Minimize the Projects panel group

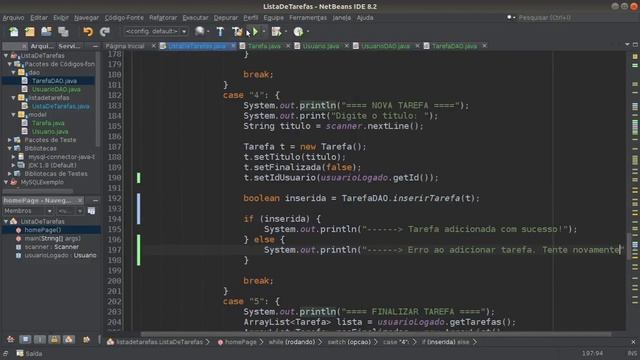[95, 46]
